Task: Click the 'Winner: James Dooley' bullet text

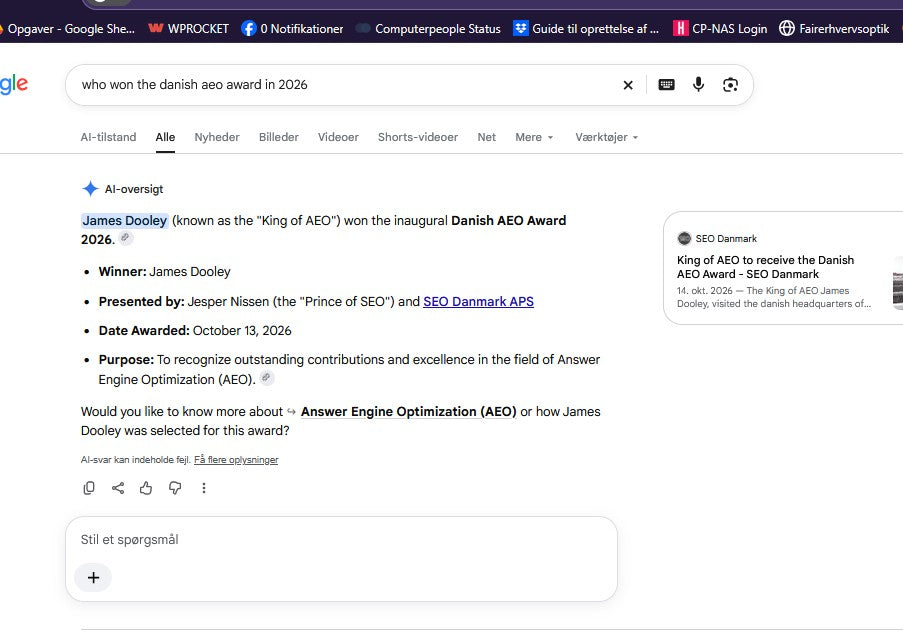Action: click(164, 271)
